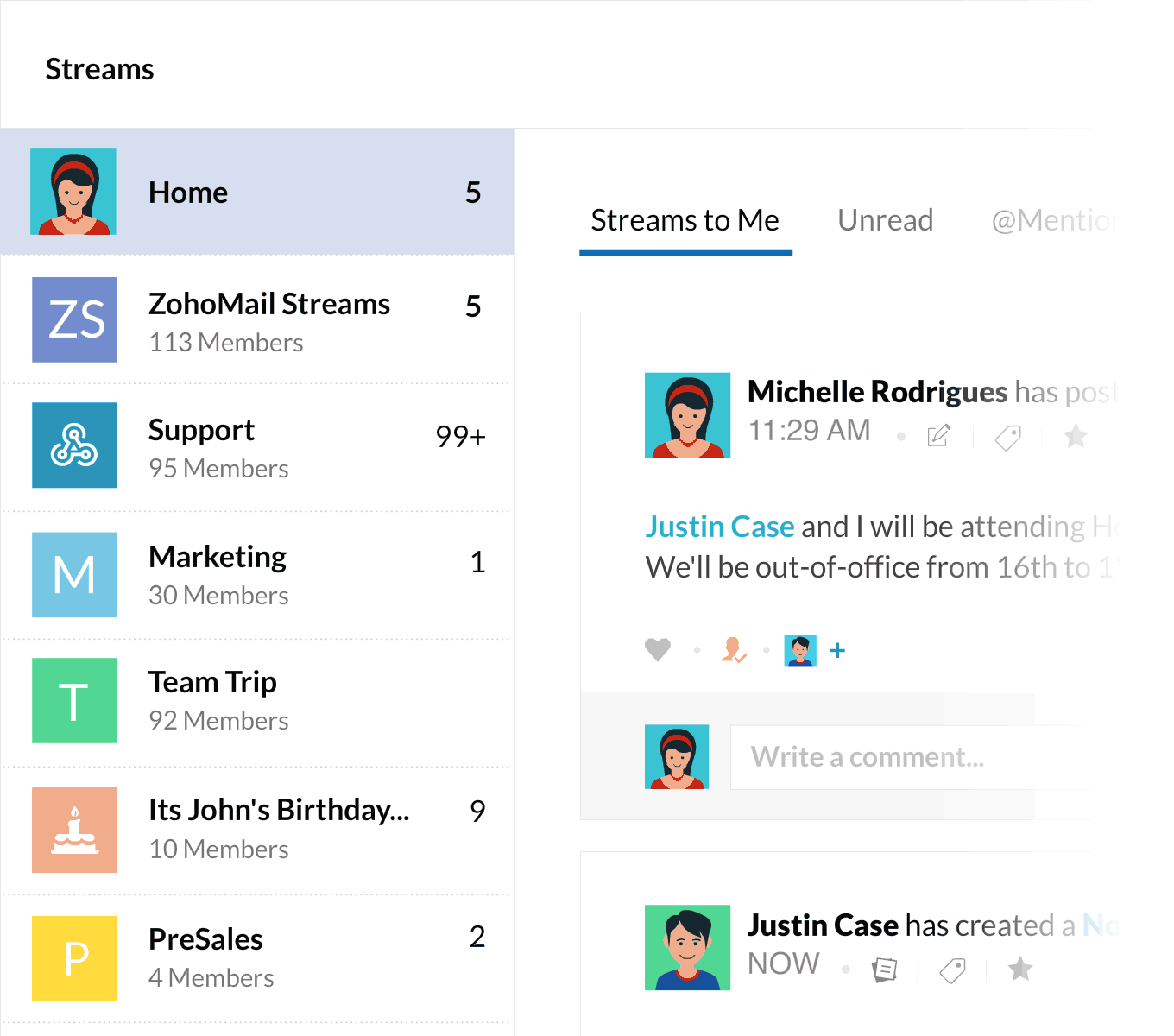Star Michelle Rodrigues' post
The height and width of the screenshot is (1036, 1174).
[1075, 436]
